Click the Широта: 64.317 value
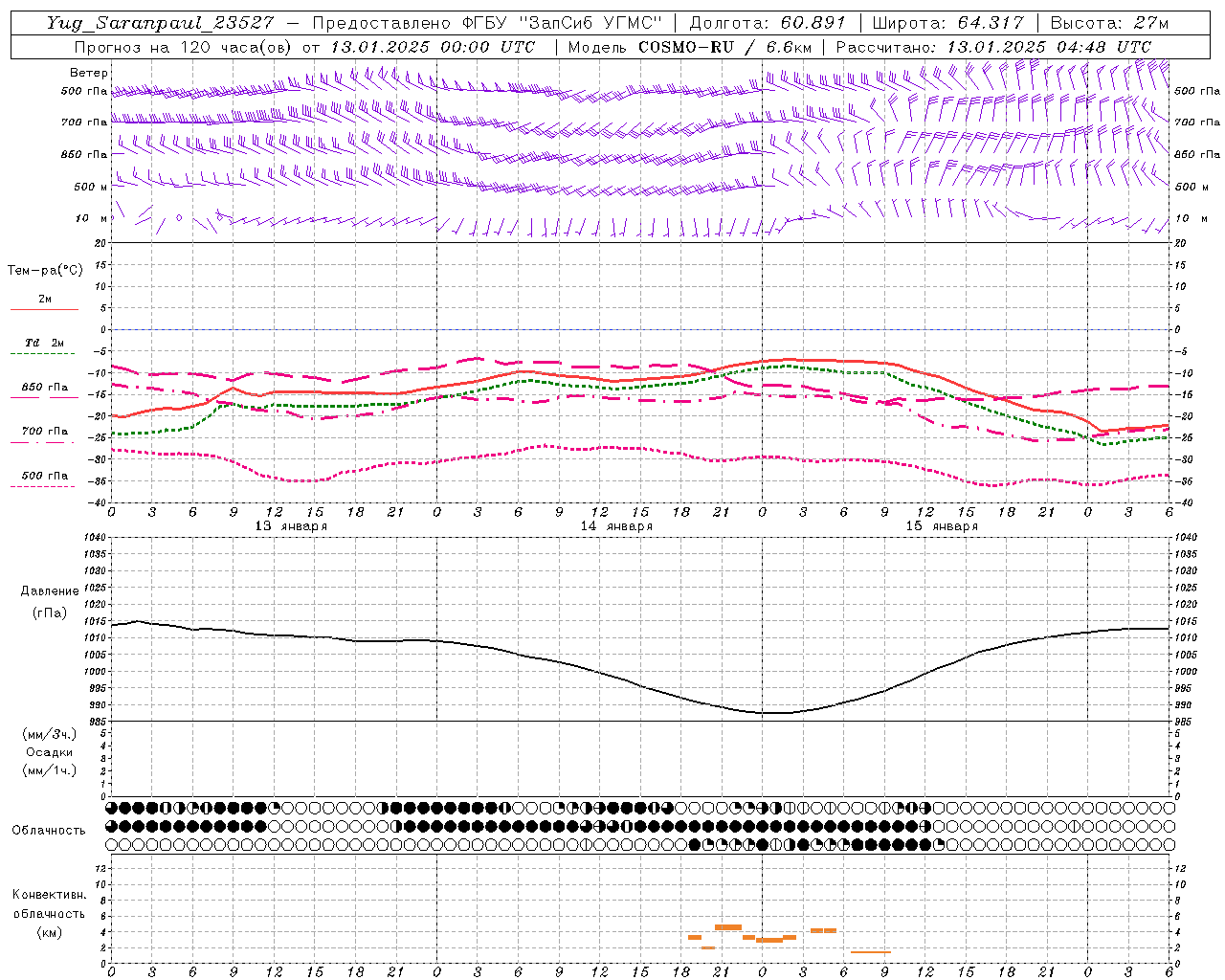Screen dimensions: 1225x980 tap(948, 23)
